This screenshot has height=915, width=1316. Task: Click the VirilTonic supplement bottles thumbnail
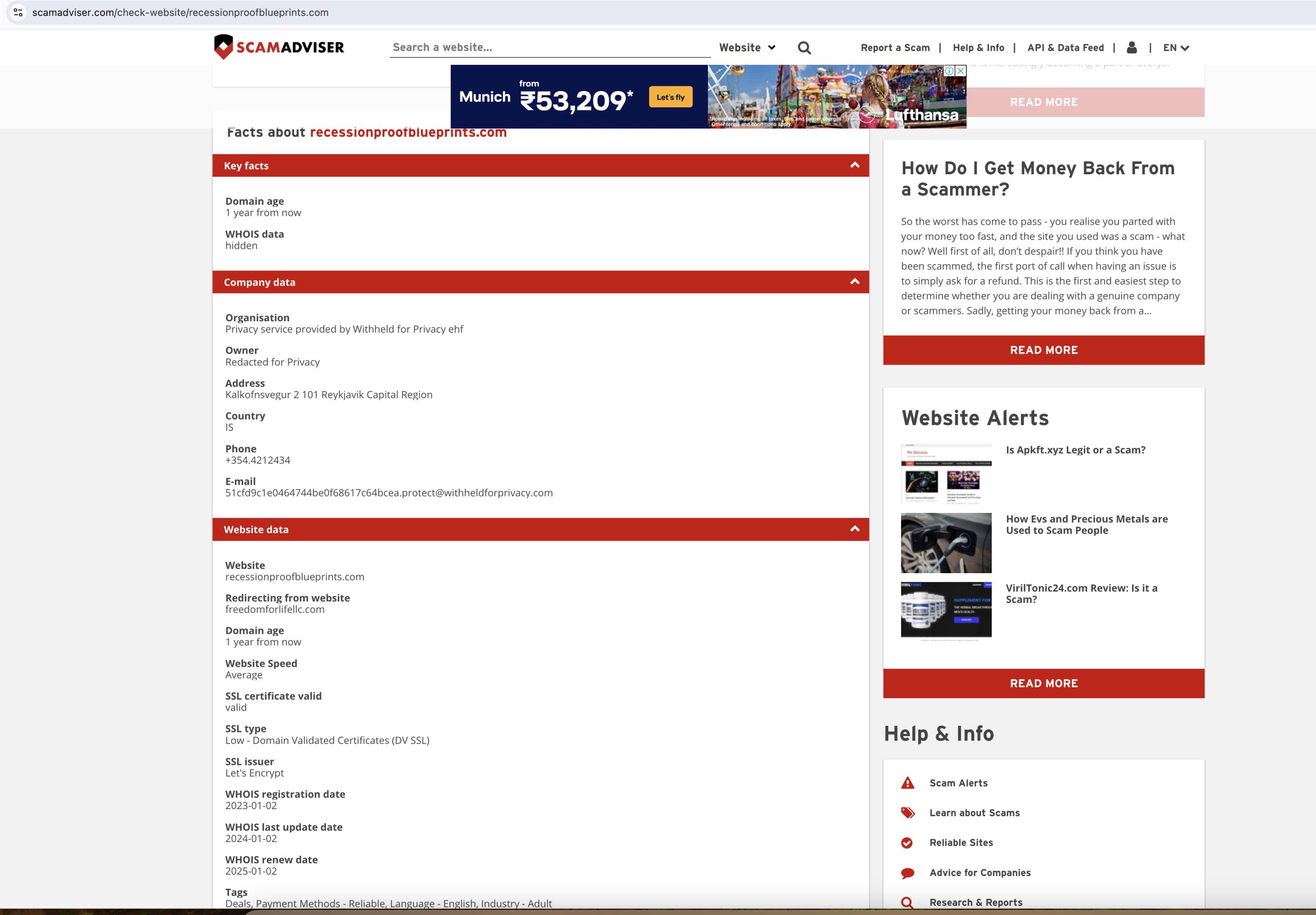[x=946, y=611]
